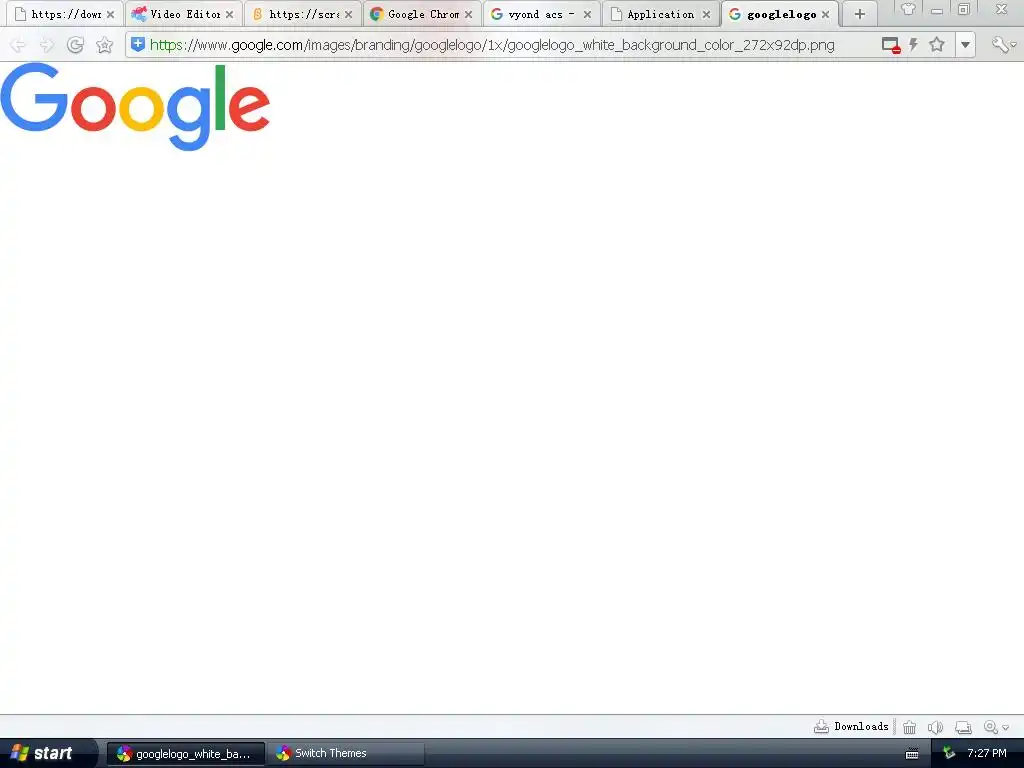Click the trash bin icon in status bar
This screenshot has height=768, width=1024.
[909, 727]
